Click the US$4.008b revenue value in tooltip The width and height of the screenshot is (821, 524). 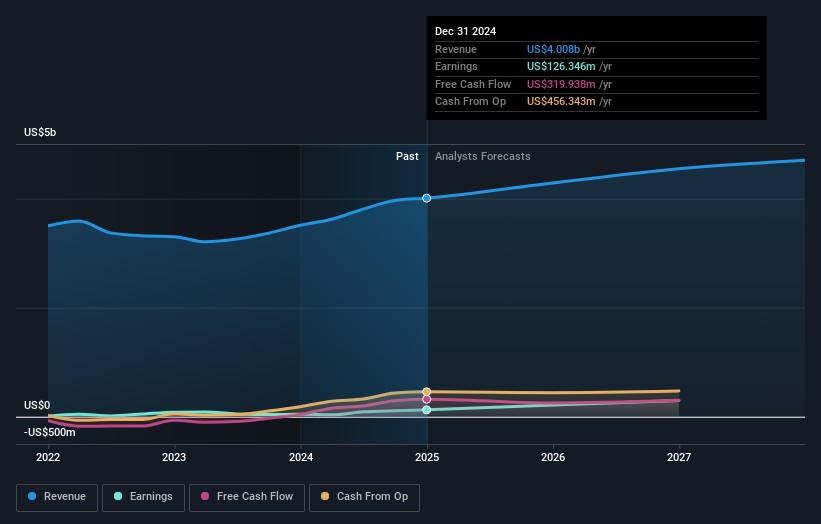[561, 49]
